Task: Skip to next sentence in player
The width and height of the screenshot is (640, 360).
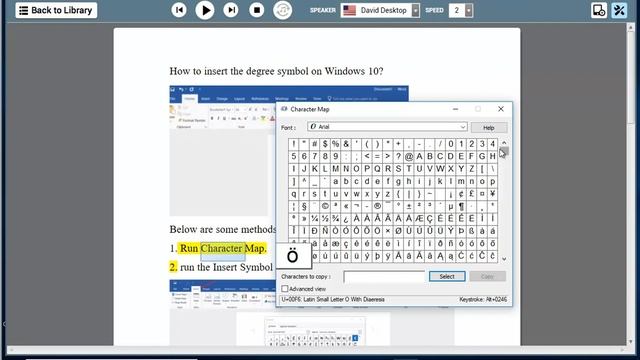Action: click(x=231, y=10)
